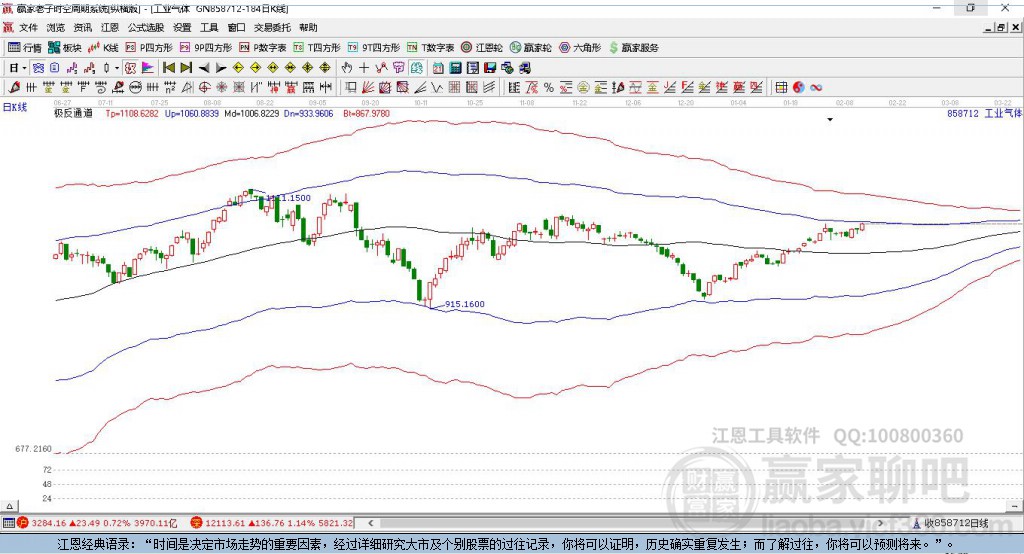This screenshot has width=1024, height=554.
Task: Click the Shenzhen index 12113.61 status
Action: click(272, 523)
